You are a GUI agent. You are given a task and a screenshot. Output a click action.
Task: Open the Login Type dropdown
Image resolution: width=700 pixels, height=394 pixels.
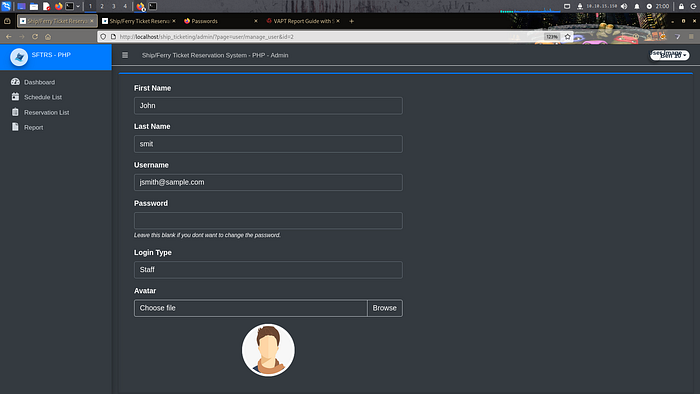[268, 270]
